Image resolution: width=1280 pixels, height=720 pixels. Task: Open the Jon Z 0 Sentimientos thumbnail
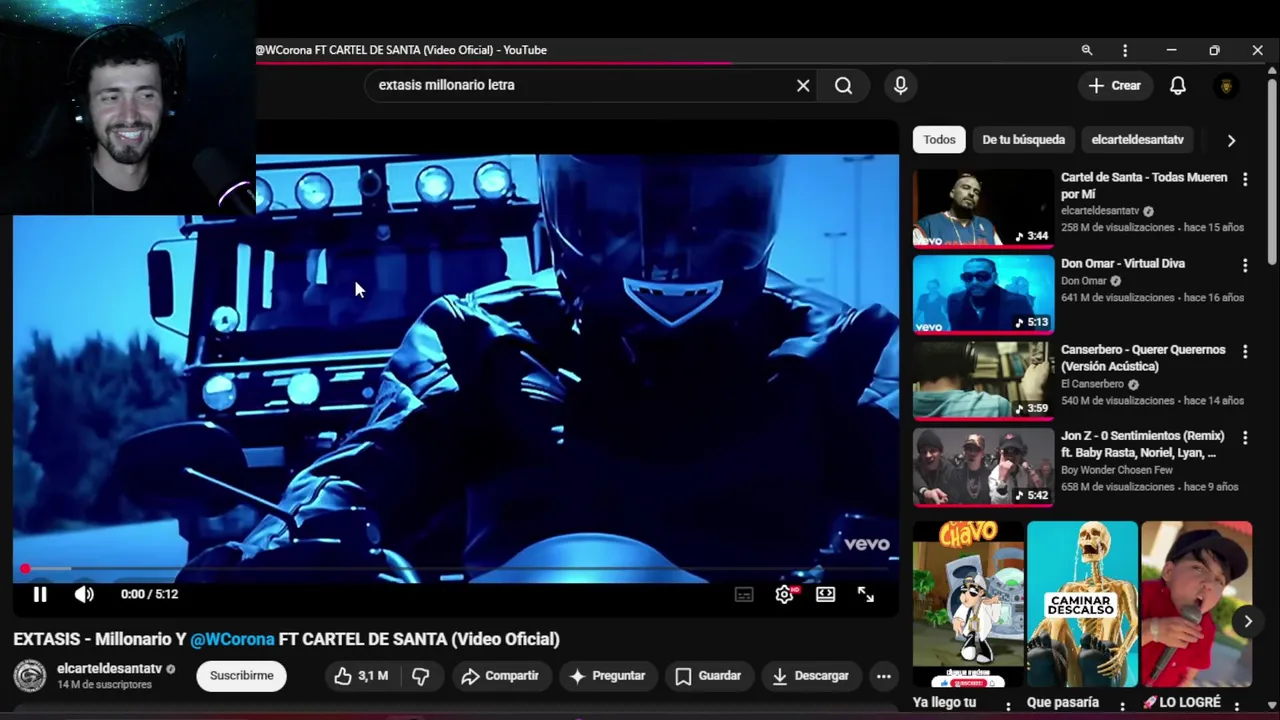pos(983,466)
